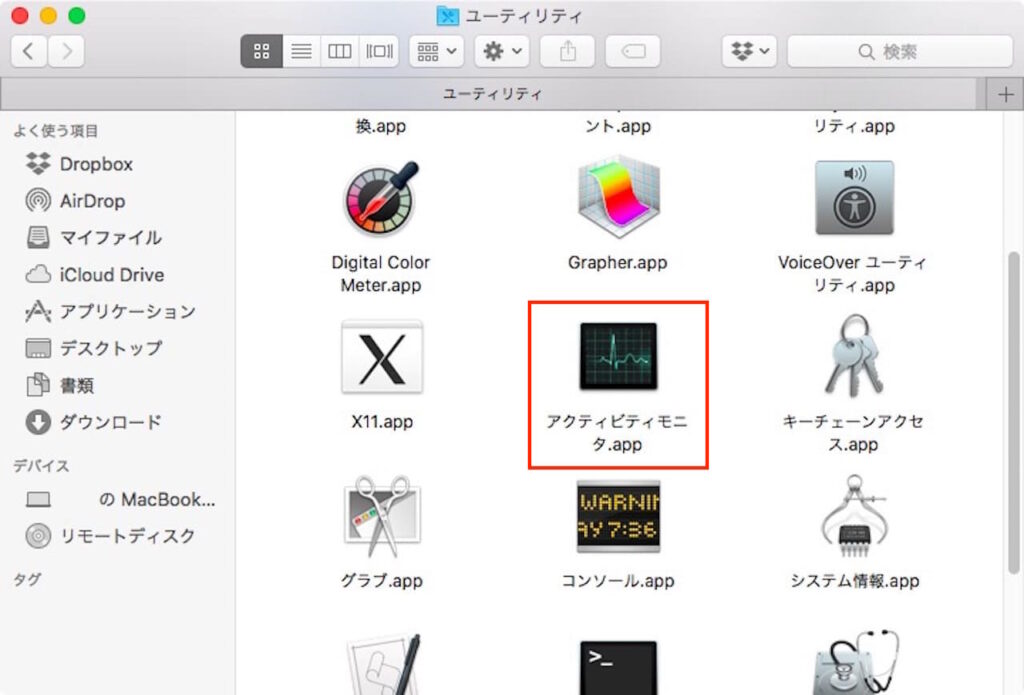
Task: Switch to list view
Action: coord(301,51)
